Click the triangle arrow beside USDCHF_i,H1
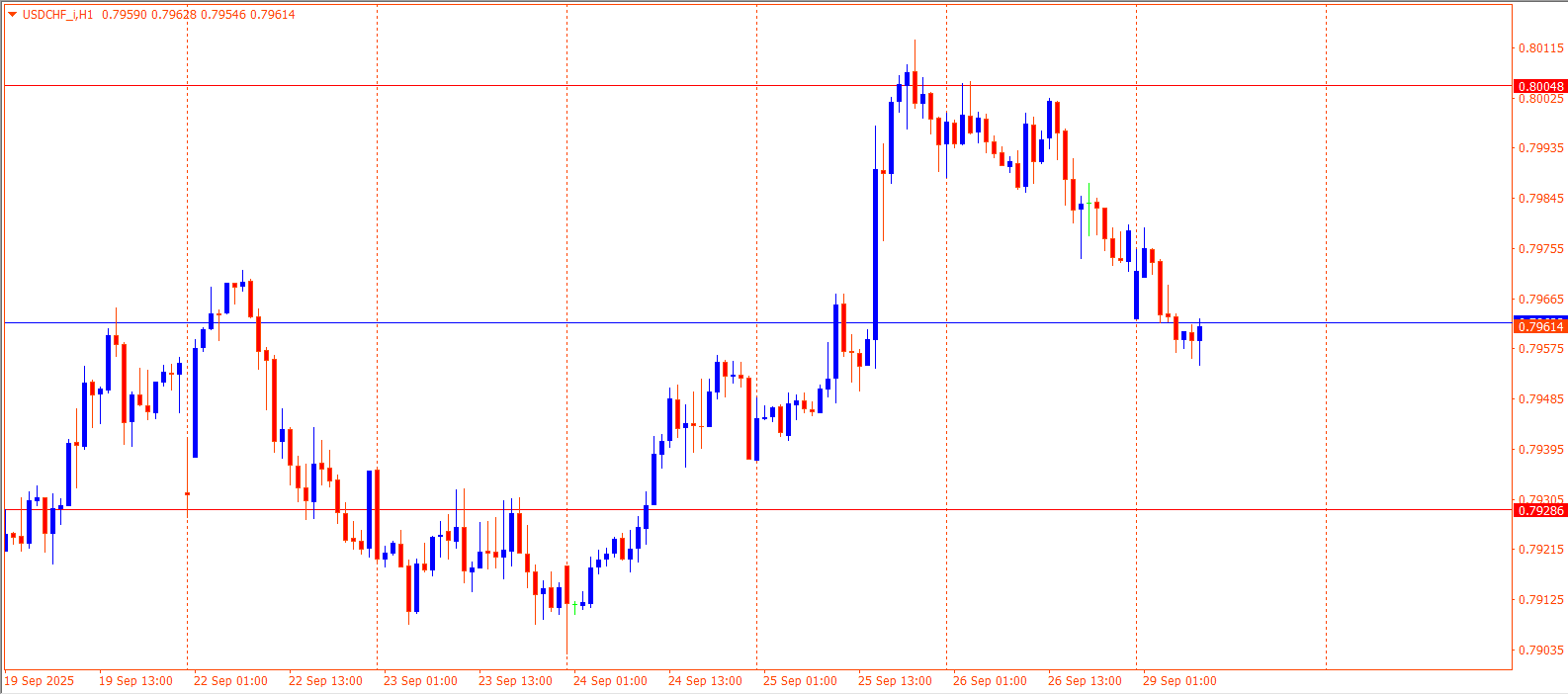This screenshot has height=695, width=1568. point(12,15)
